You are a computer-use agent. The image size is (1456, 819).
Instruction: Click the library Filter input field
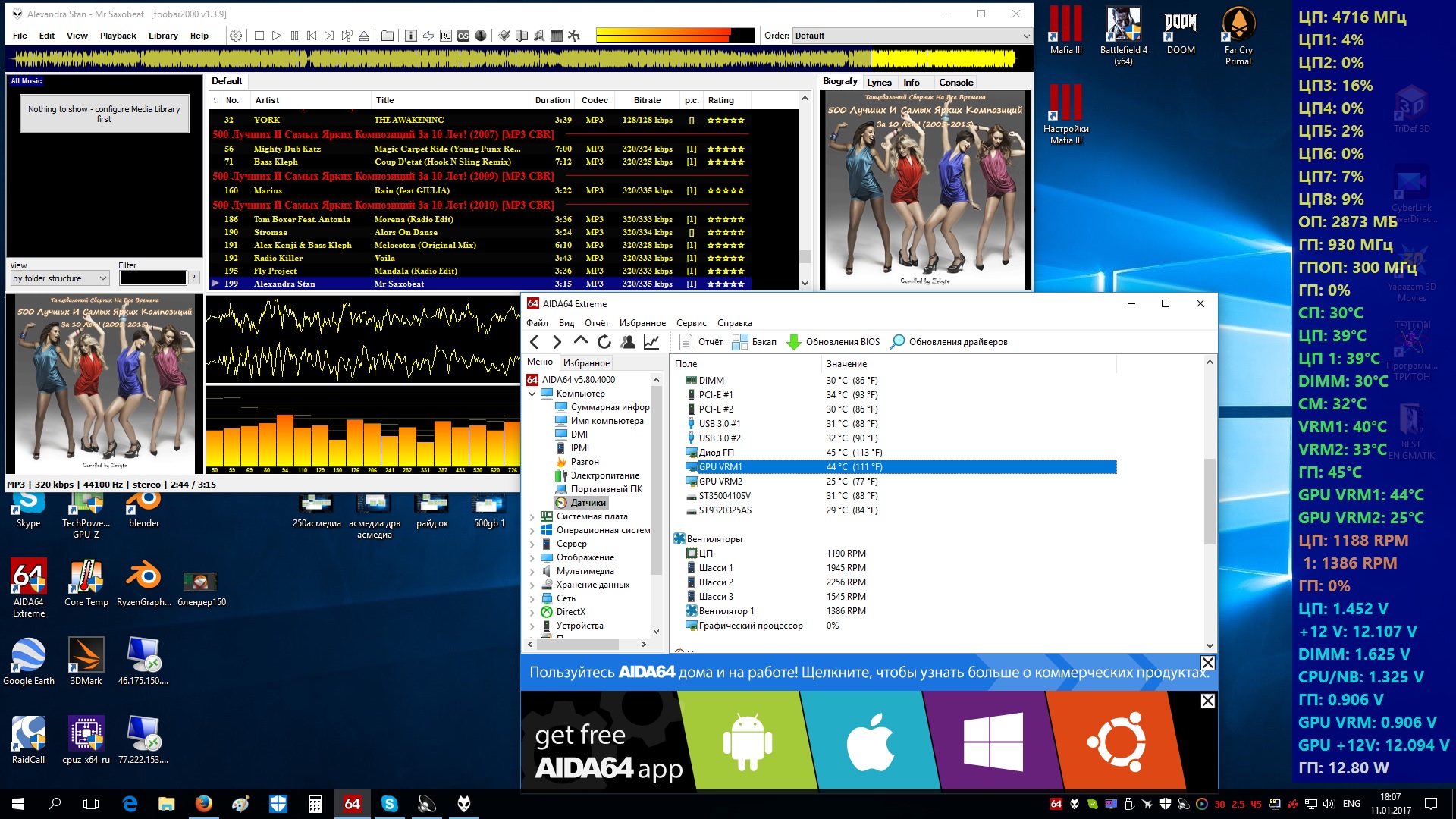pyautogui.click(x=152, y=278)
